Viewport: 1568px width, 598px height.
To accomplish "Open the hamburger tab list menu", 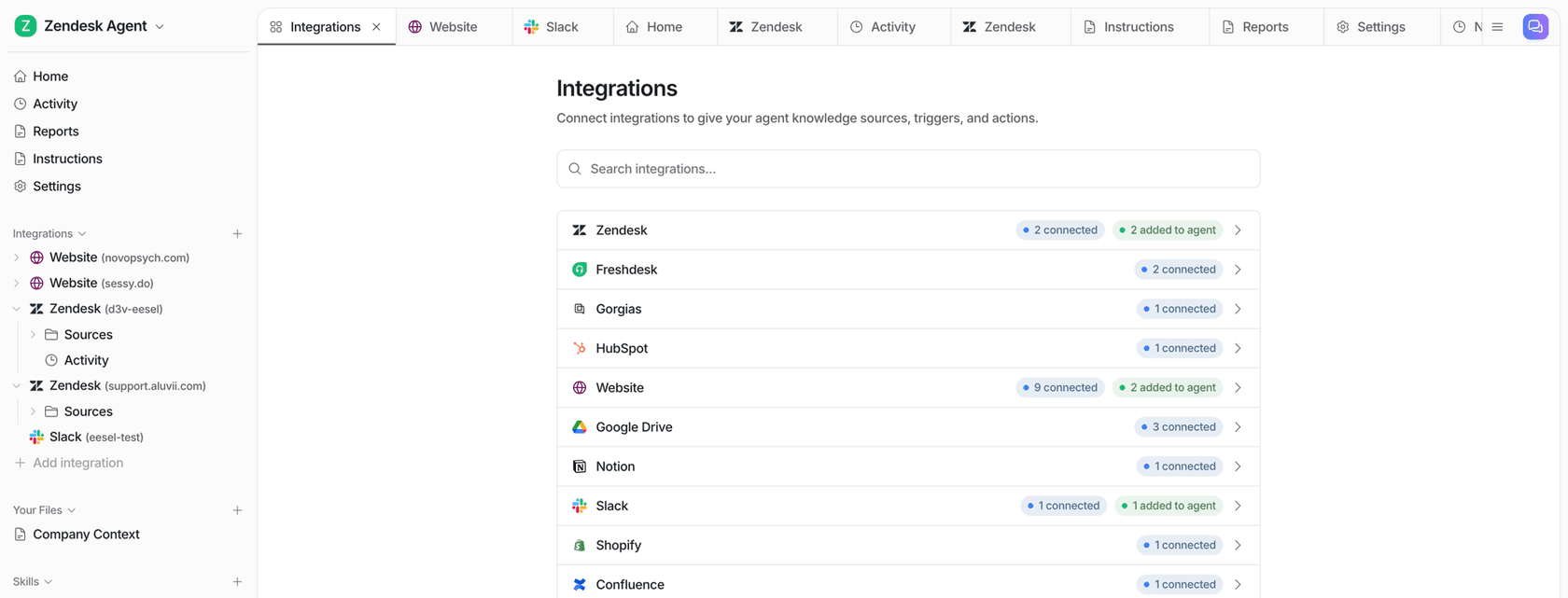I will 1497,27.
